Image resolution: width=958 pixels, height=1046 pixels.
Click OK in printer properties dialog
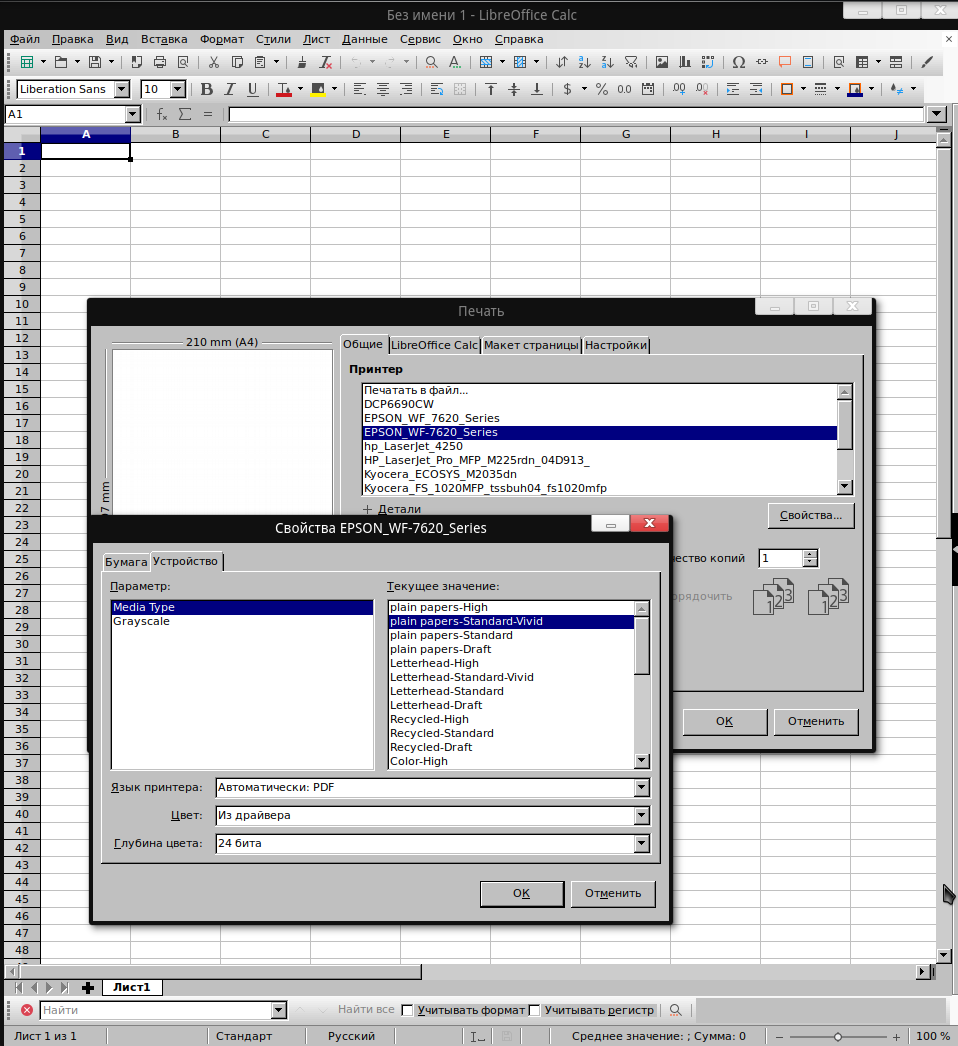tap(522, 893)
